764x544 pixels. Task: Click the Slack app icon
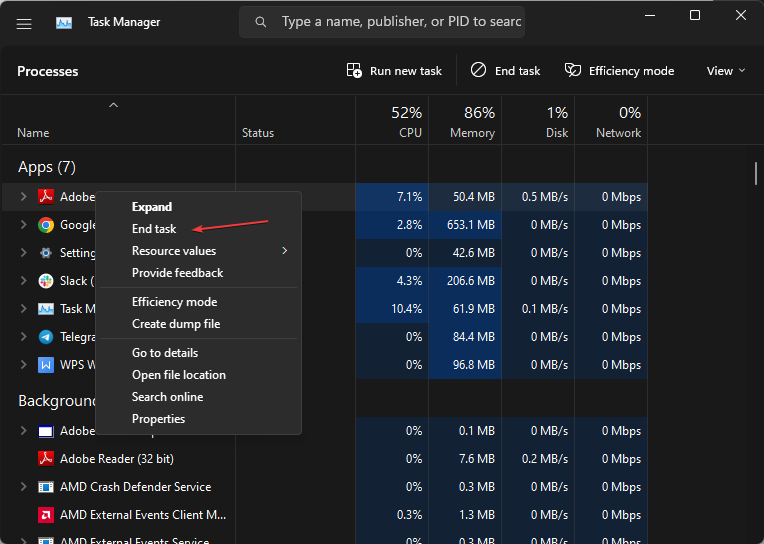click(46, 281)
